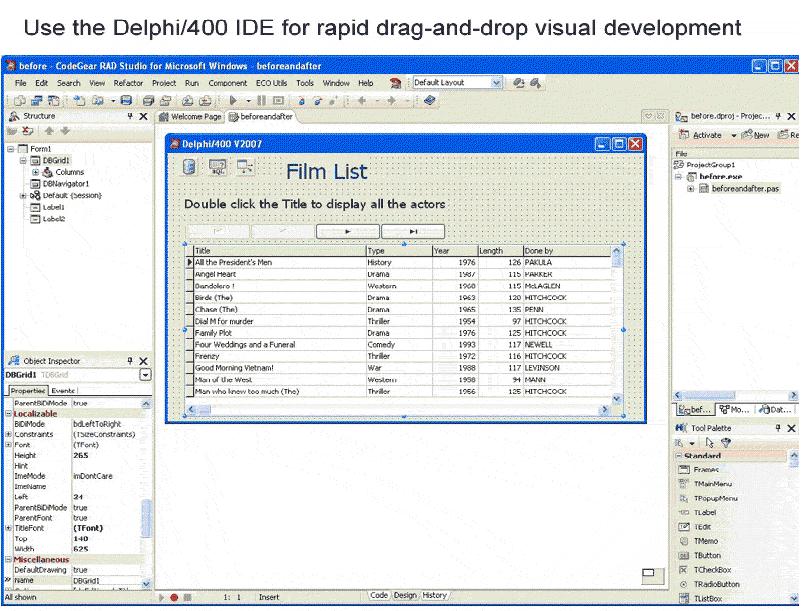Expand the Columns node in Structure
803x611 pixels.
pos(35,172)
